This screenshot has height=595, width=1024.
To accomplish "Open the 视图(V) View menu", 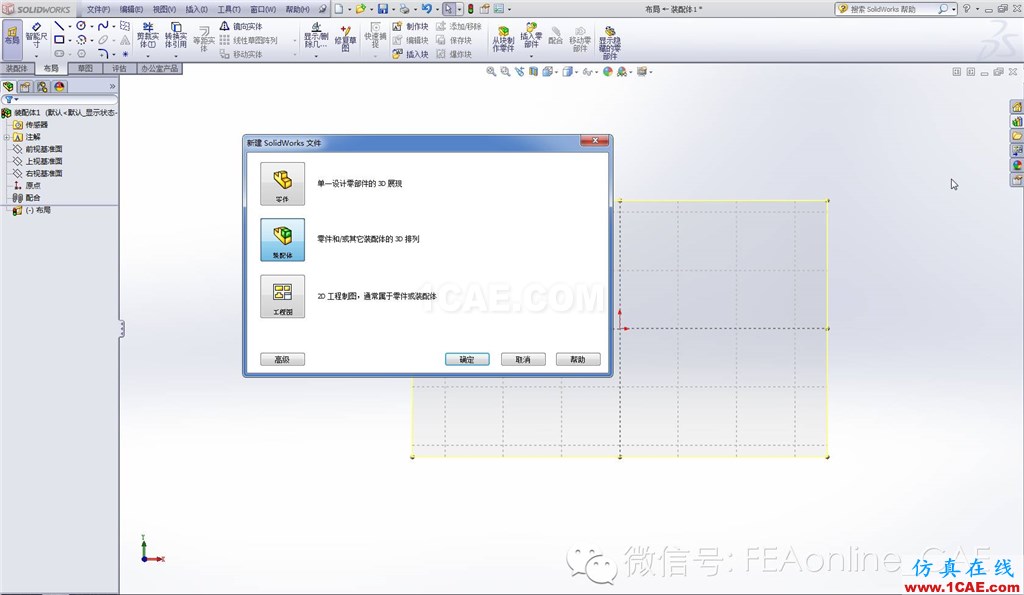I will coord(164,9).
